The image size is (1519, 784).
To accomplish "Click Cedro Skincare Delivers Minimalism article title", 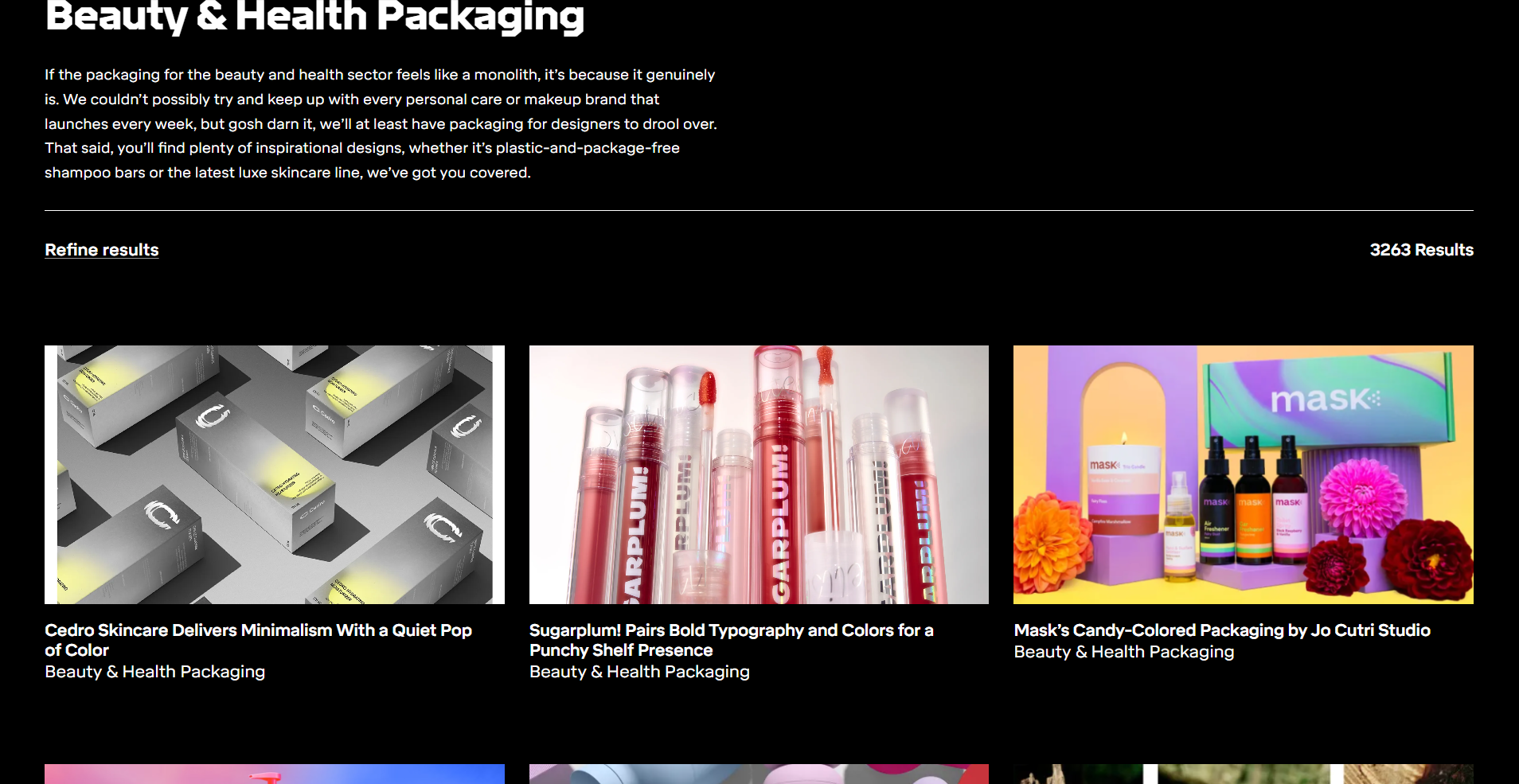I will pos(259,640).
